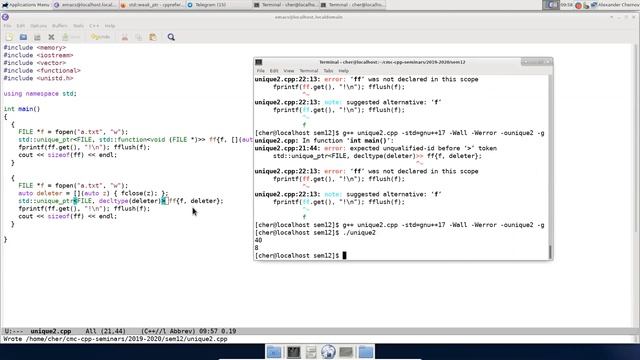
Task: Open the Emacs Buffers menu
Action: 60,26
